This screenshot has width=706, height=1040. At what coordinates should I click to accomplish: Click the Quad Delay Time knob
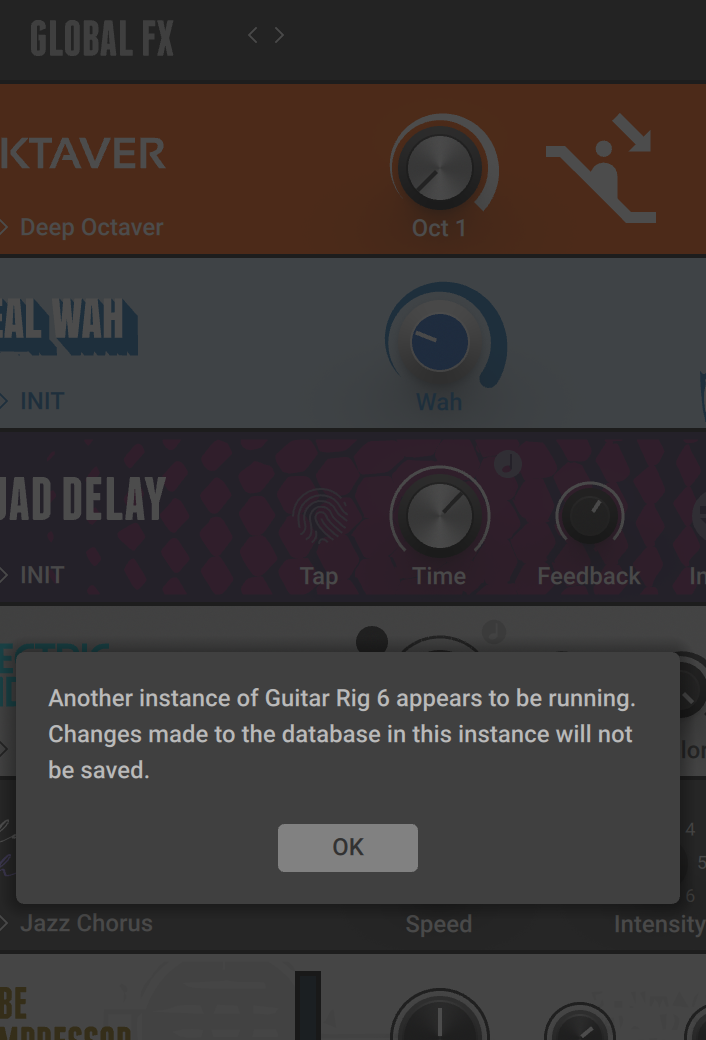pos(440,515)
